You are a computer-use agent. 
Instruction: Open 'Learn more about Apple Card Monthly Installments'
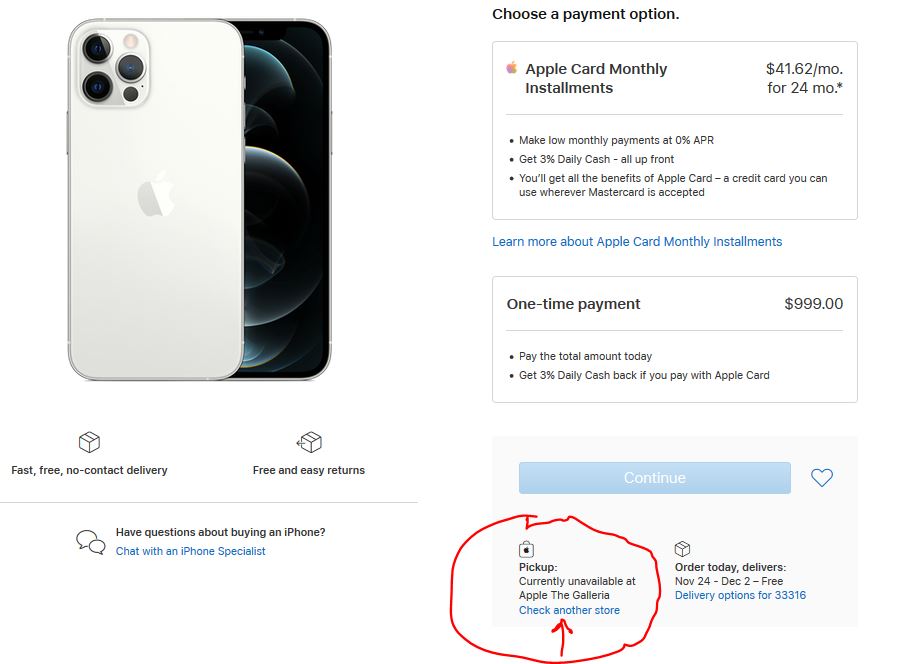(636, 241)
